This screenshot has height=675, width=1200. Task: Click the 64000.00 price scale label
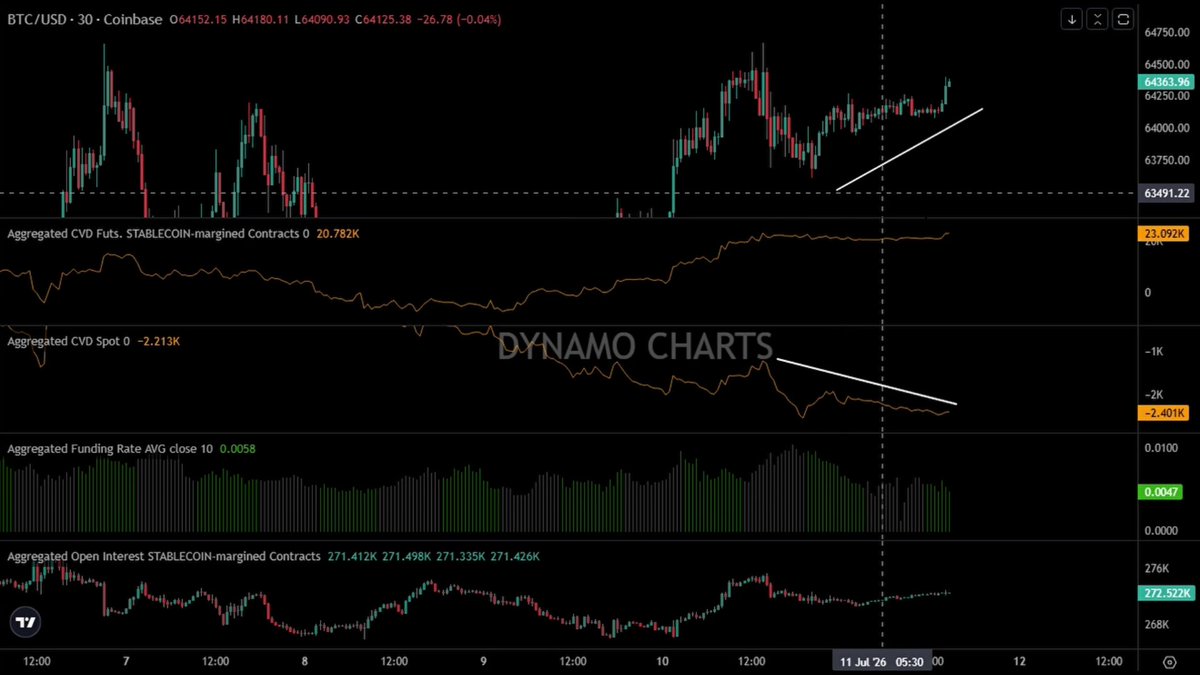pyautogui.click(x=1166, y=128)
